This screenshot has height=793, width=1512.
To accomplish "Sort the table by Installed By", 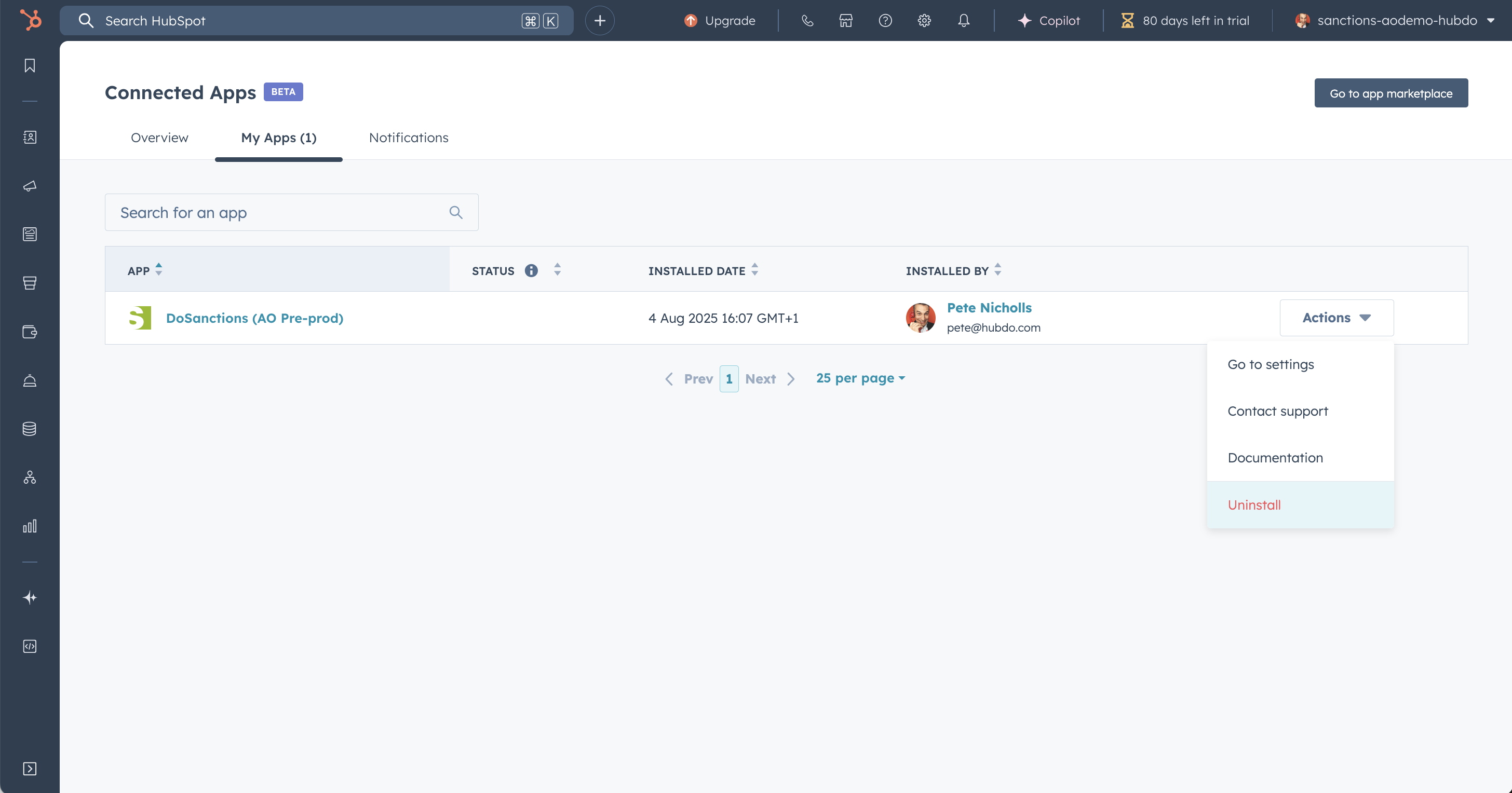I will tap(953, 270).
